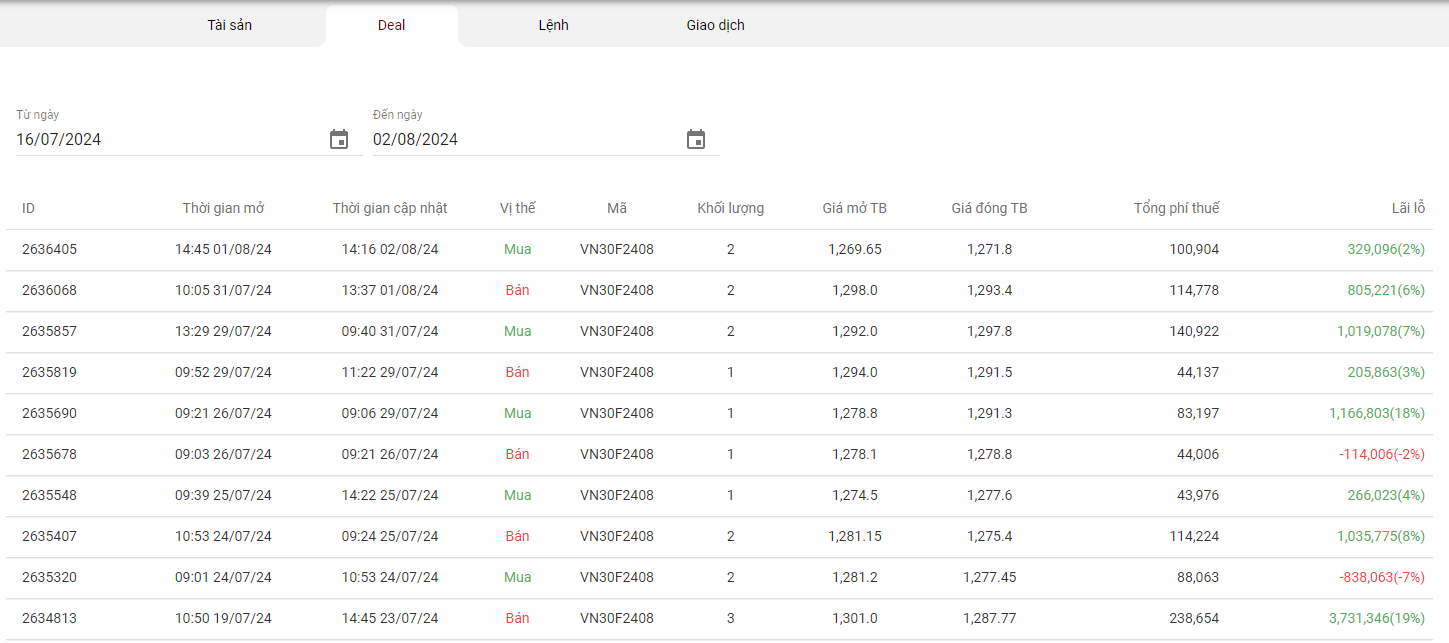Click the 'Vị thế' column header
Screen dimensions: 1449x643
pos(517,208)
